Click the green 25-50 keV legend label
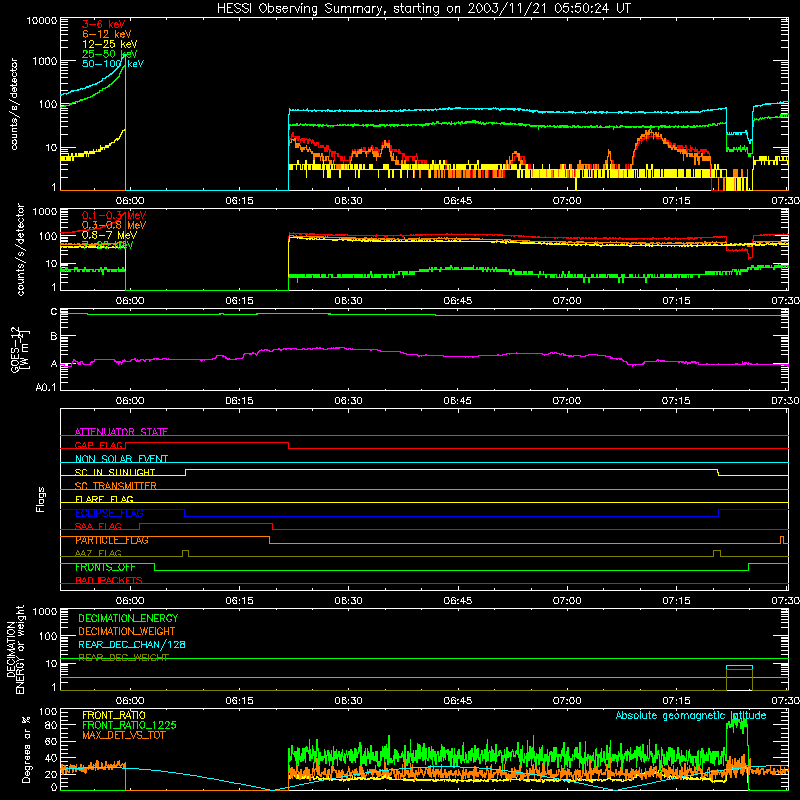Image resolution: width=800 pixels, height=800 pixels. tap(110, 54)
